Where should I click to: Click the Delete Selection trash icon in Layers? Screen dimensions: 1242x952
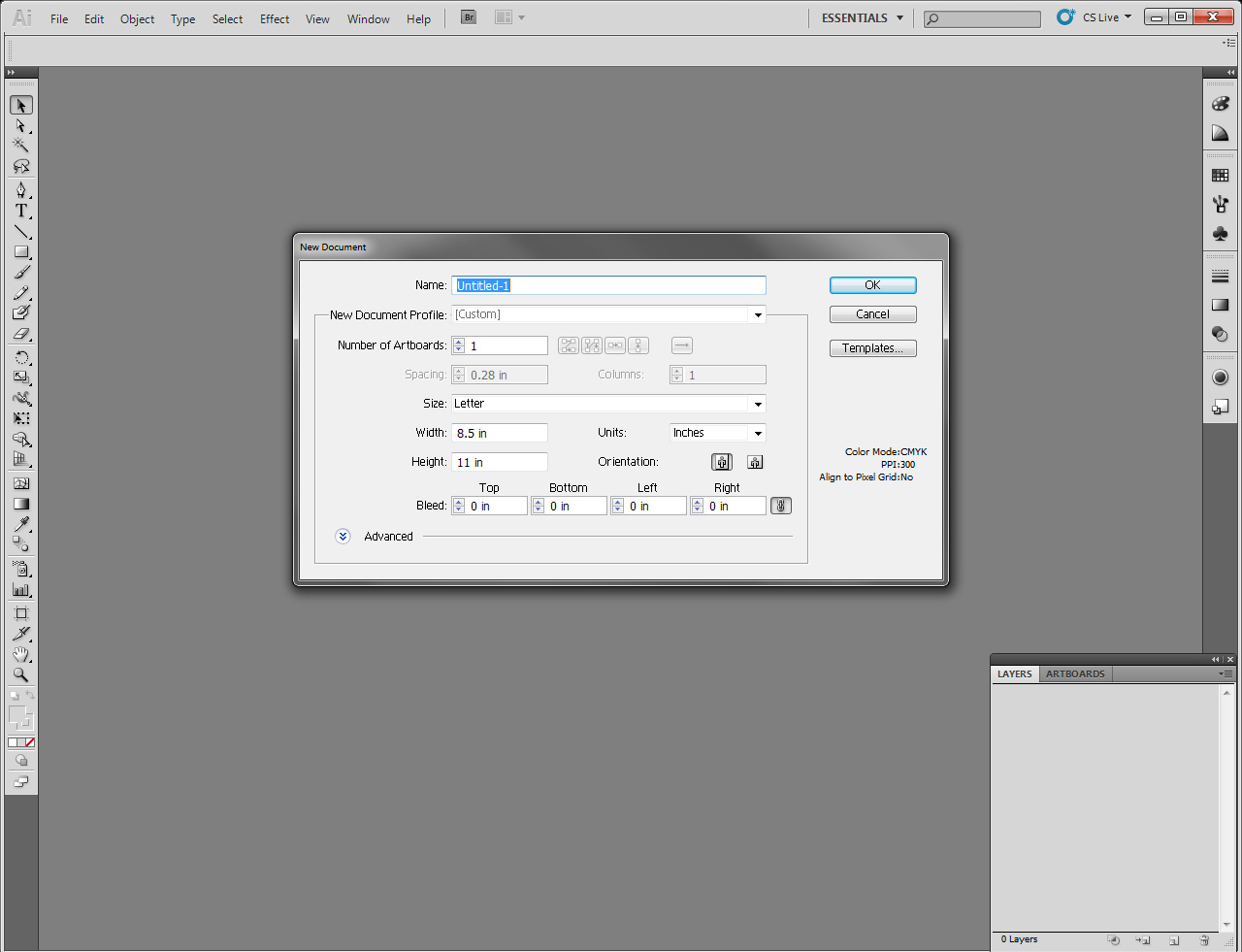pyautogui.click(x=1204, y=940)
